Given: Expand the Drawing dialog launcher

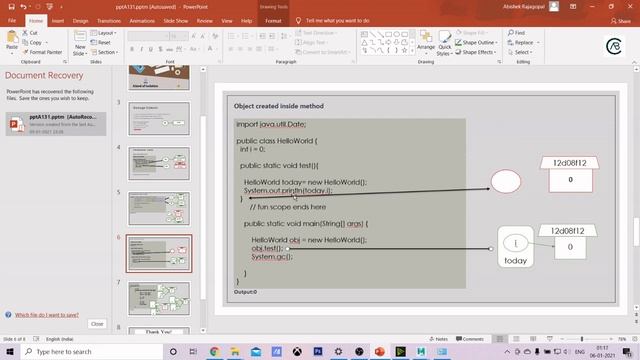Looking at the screenshot, I should (x=499, y=62).
